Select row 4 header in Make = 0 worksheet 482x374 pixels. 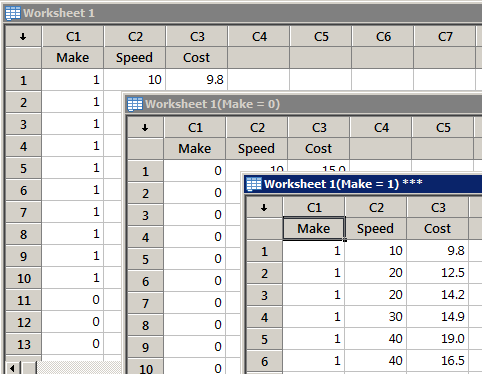click(x=145, y=237)
